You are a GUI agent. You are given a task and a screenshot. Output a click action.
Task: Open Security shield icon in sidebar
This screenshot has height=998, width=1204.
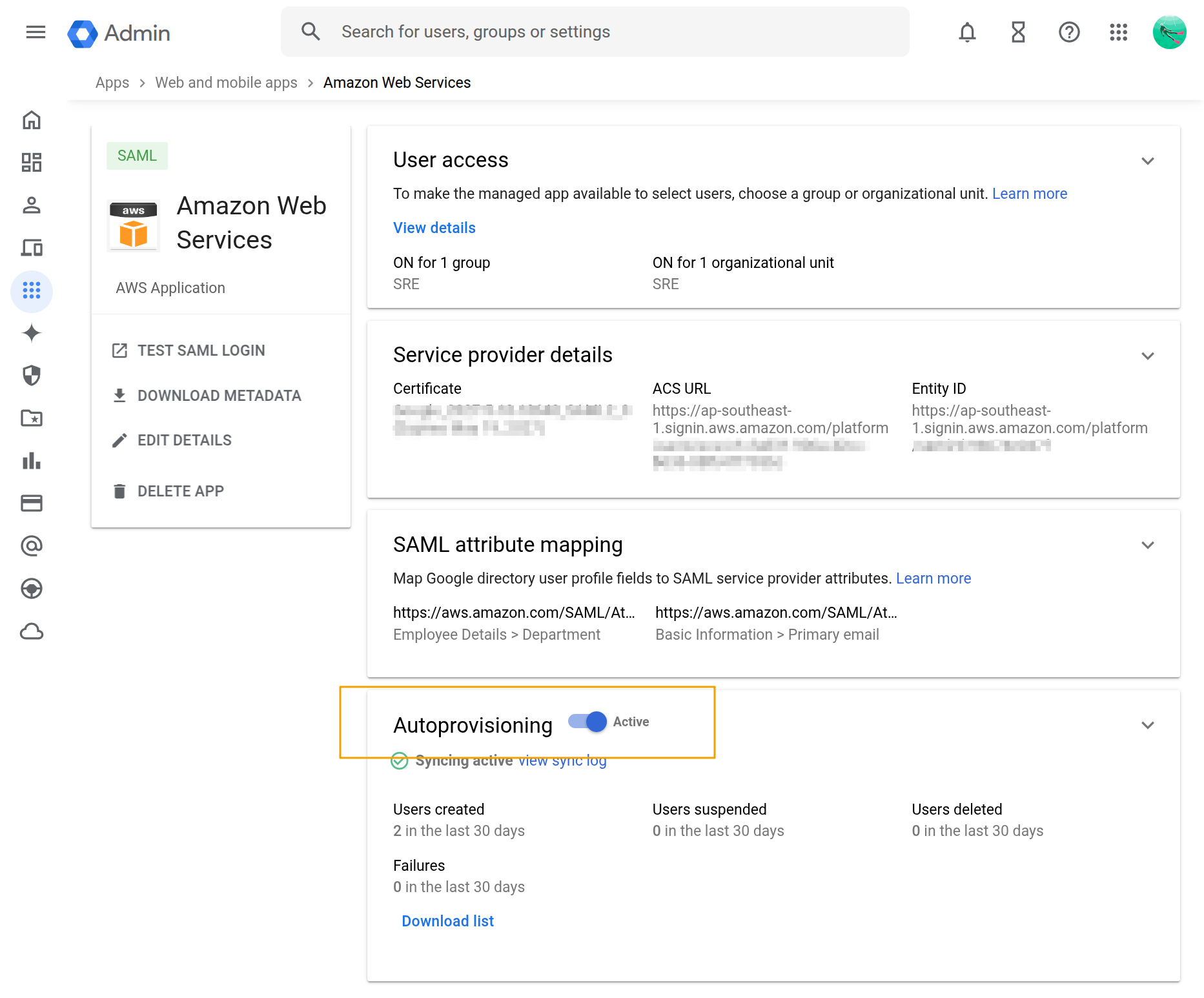tap(32, 376)
